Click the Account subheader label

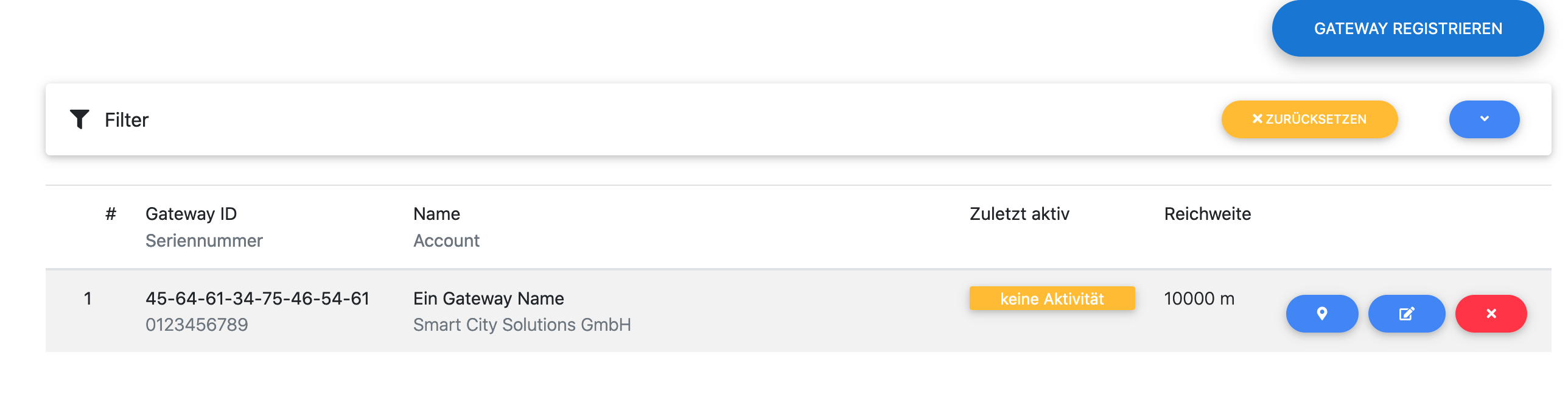(x=446, y=241)
